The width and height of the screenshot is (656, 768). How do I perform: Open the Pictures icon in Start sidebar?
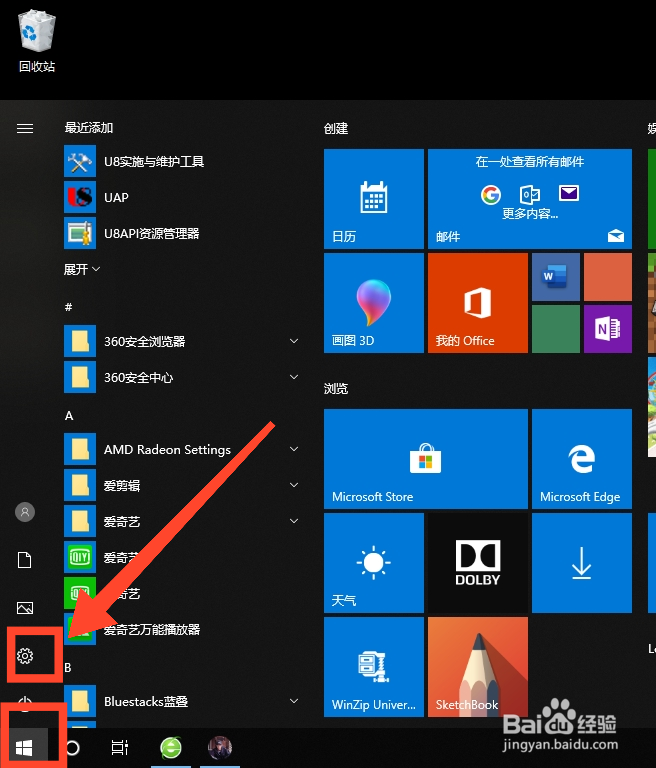click(x=25, y=608)
